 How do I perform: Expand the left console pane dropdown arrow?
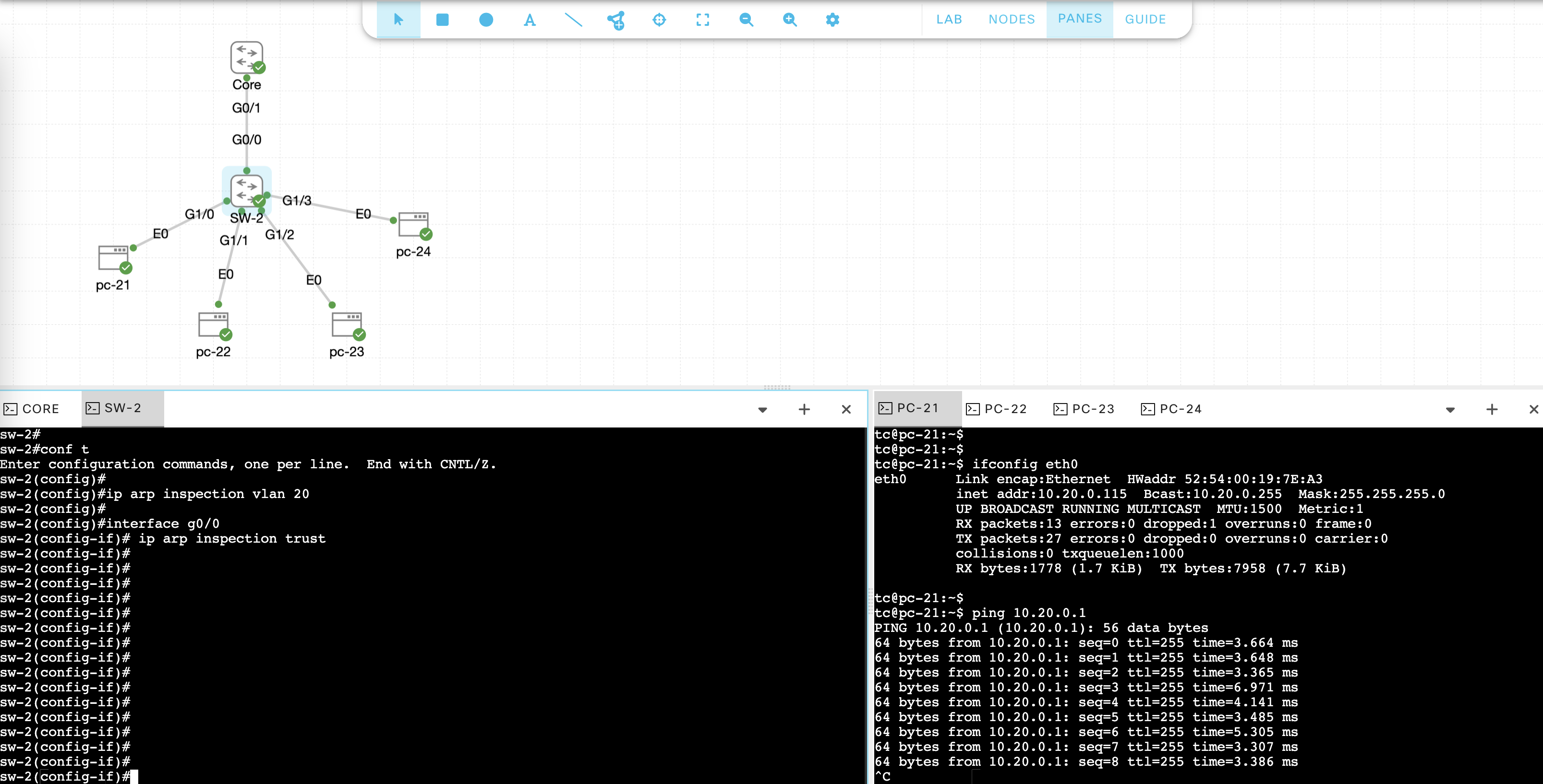point(762,410)
